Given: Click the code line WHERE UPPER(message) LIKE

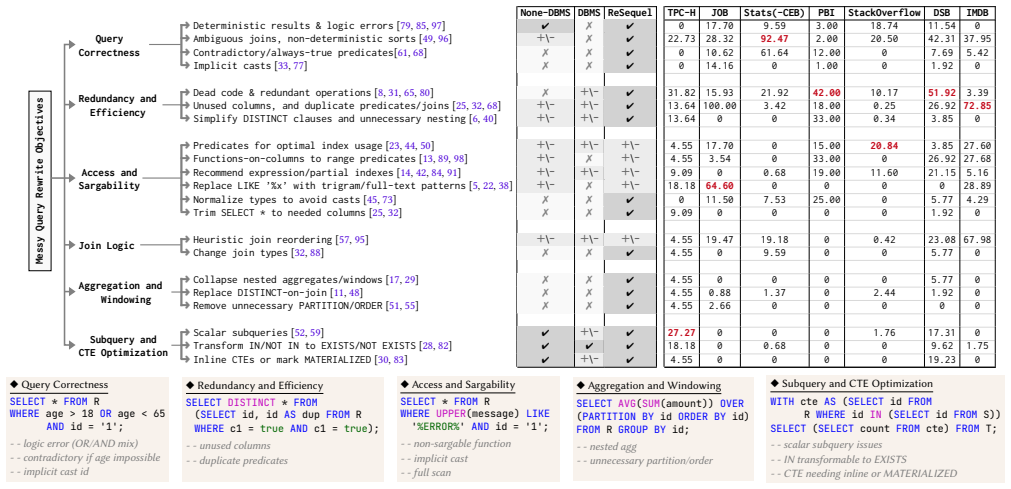Looking at the screenshot, I should [473, 413].
